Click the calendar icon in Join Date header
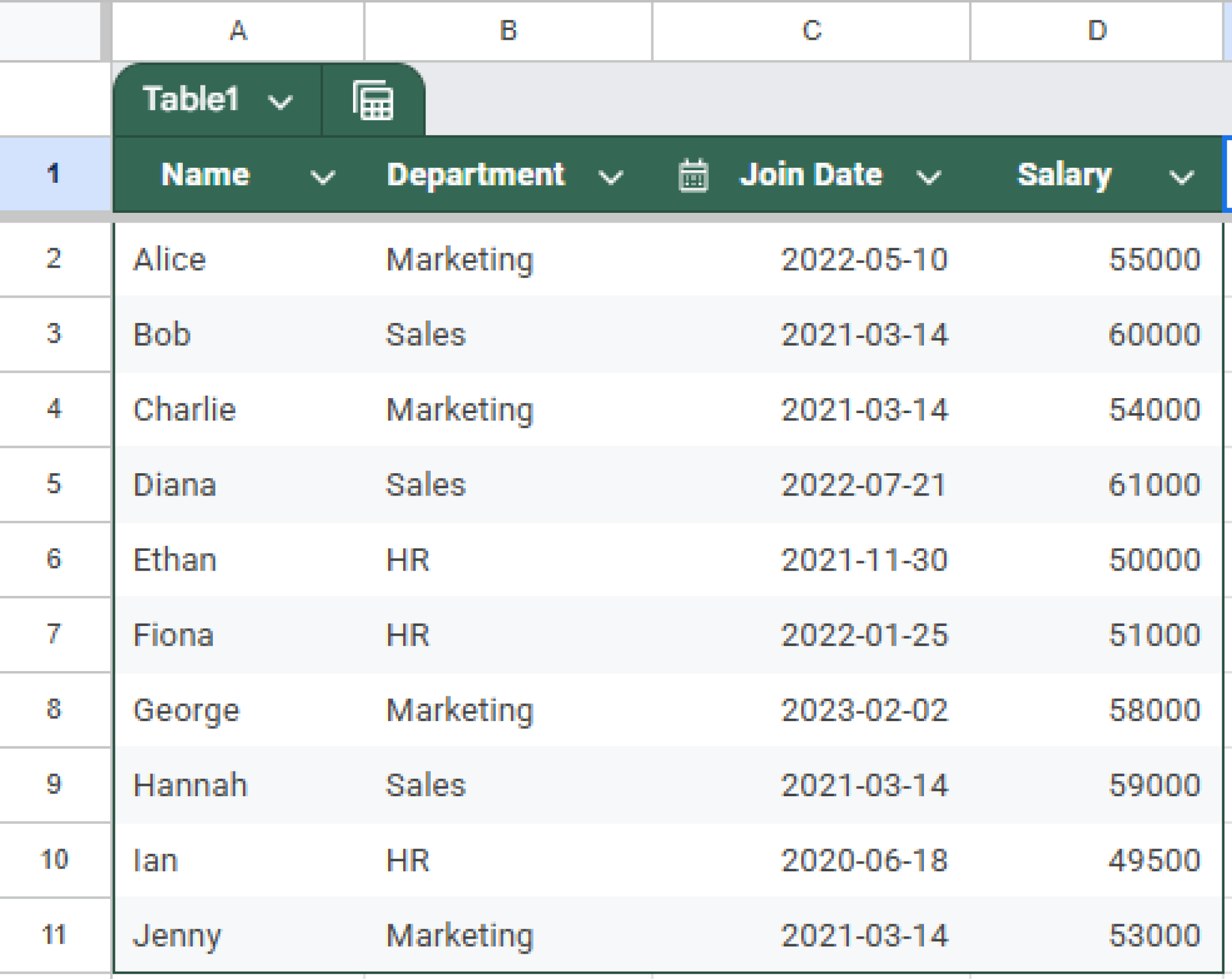1232x979 pixels. 693,176
